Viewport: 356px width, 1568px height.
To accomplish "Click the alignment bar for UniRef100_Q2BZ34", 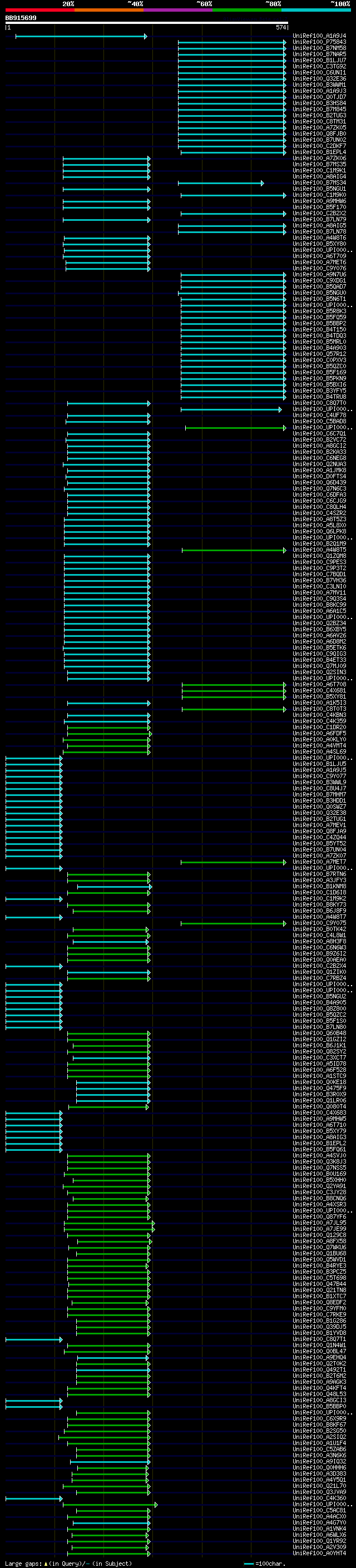I will 107,624.
